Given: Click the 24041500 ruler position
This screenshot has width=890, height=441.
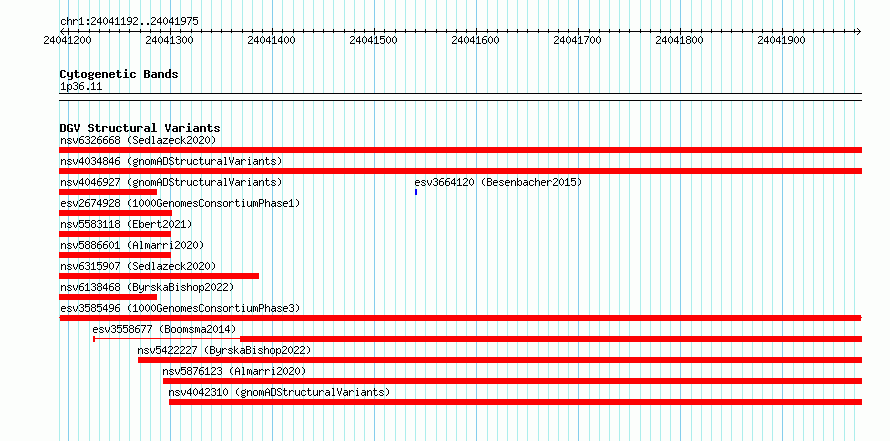Looking at the screenshot, I should click(x=373, y=41).
